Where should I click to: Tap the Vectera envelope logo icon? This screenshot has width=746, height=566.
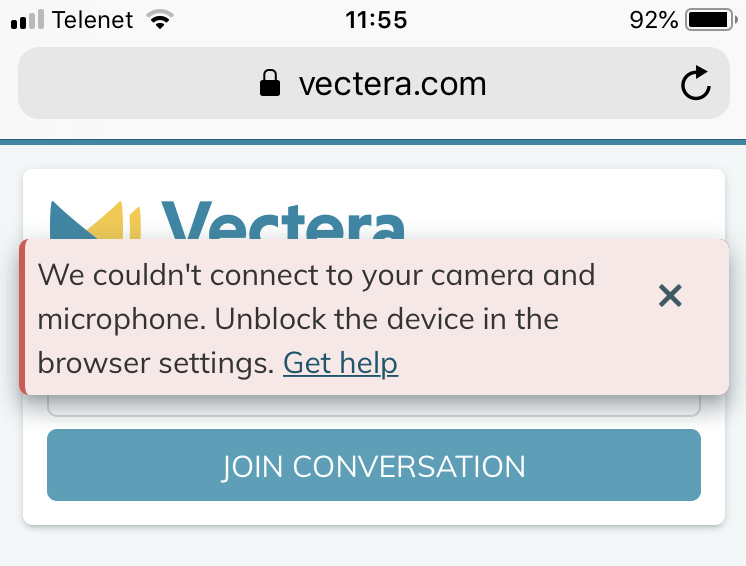pos(95,220)
